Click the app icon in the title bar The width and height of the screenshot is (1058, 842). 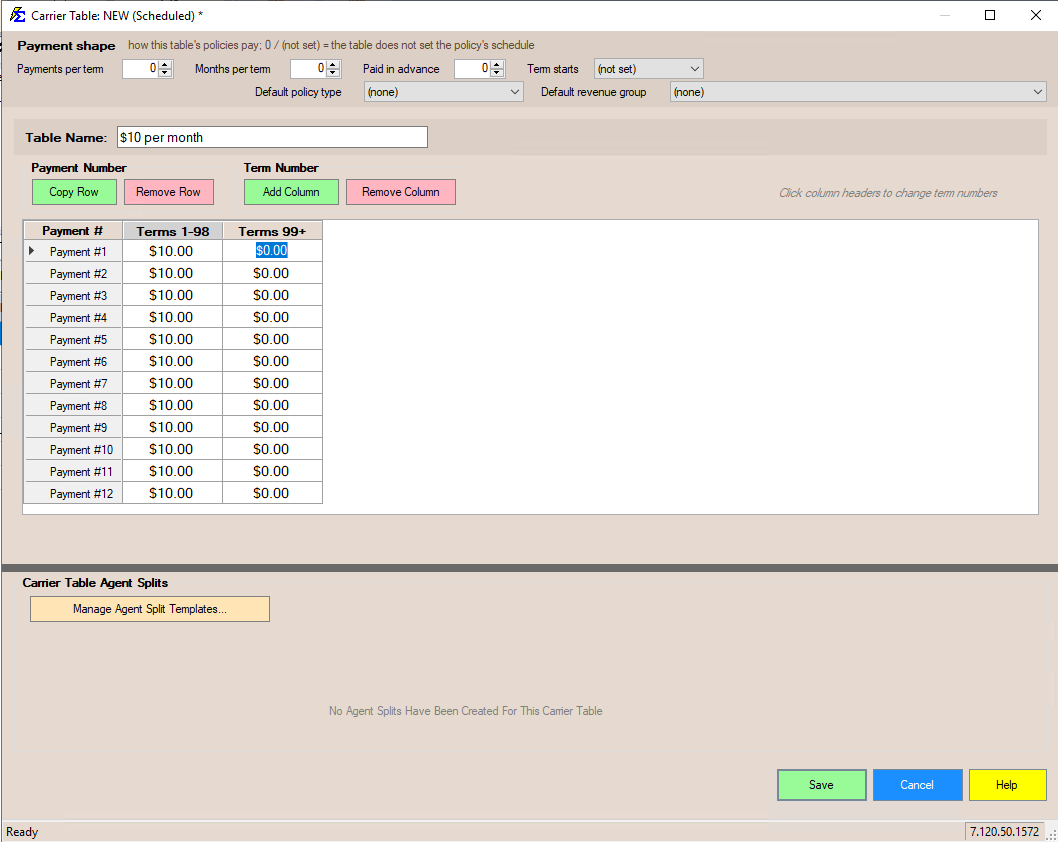(x=17, y=15)
